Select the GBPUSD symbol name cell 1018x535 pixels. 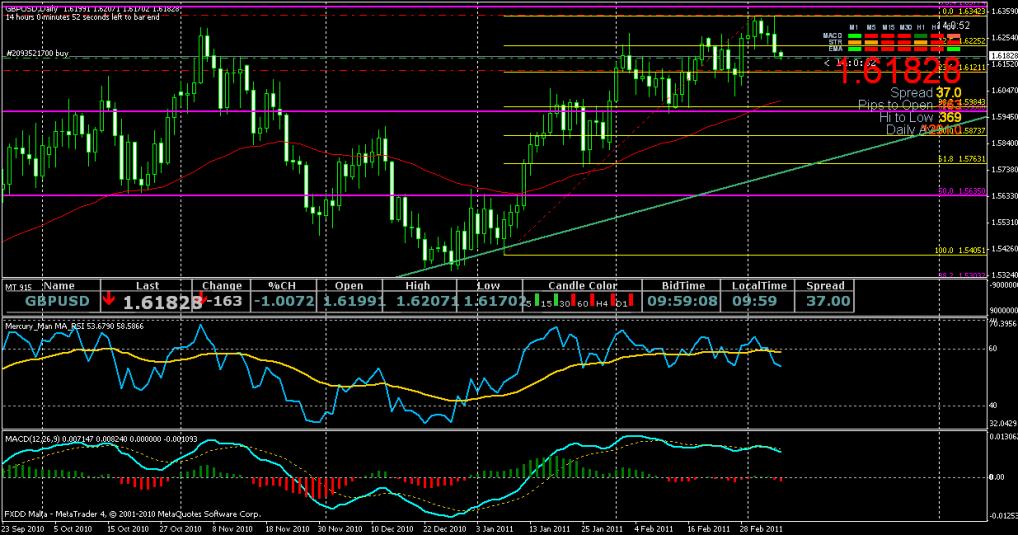[x=57, y=300]
